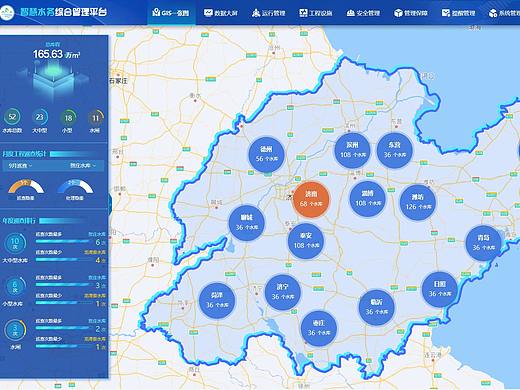
Task: Go to the 监督管理 tab
Action: pyautogui.click(x=458, y=13)
